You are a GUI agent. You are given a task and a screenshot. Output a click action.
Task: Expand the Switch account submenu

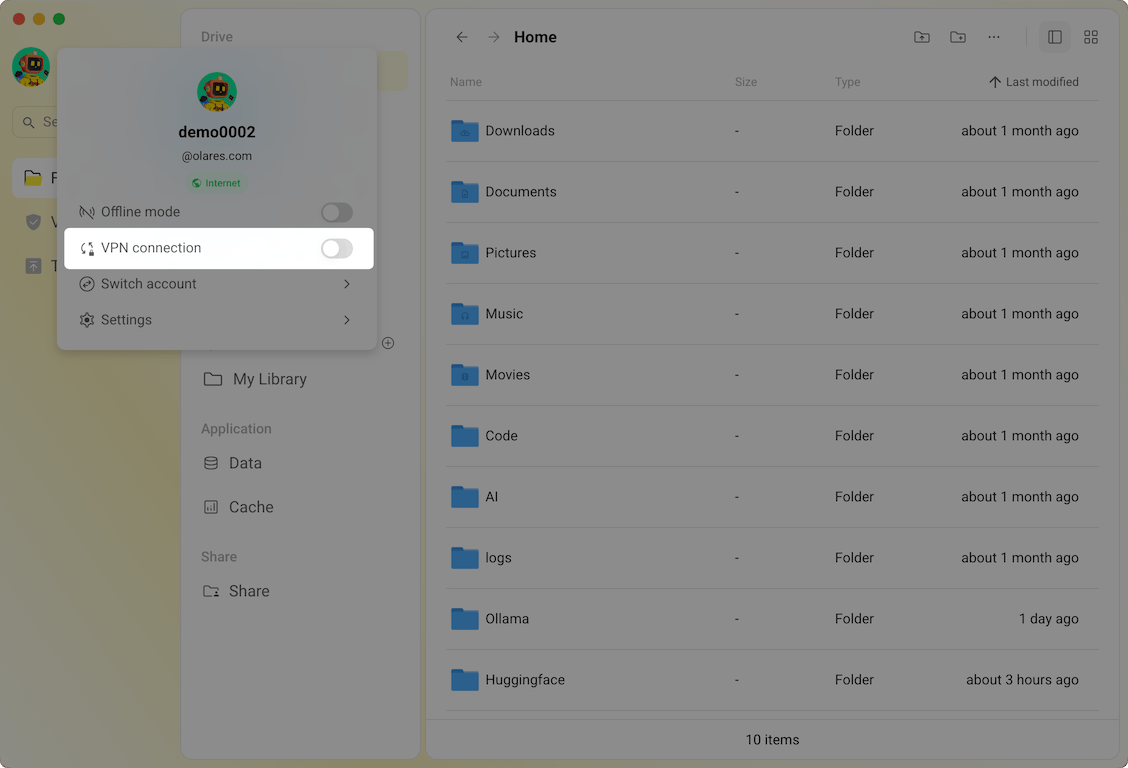[347, 284]
